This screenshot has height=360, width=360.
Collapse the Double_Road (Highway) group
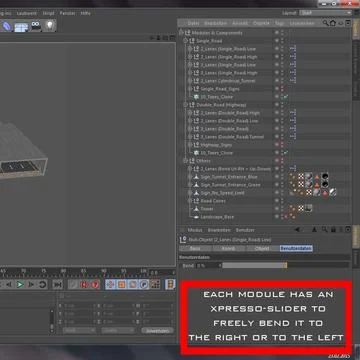185,105
